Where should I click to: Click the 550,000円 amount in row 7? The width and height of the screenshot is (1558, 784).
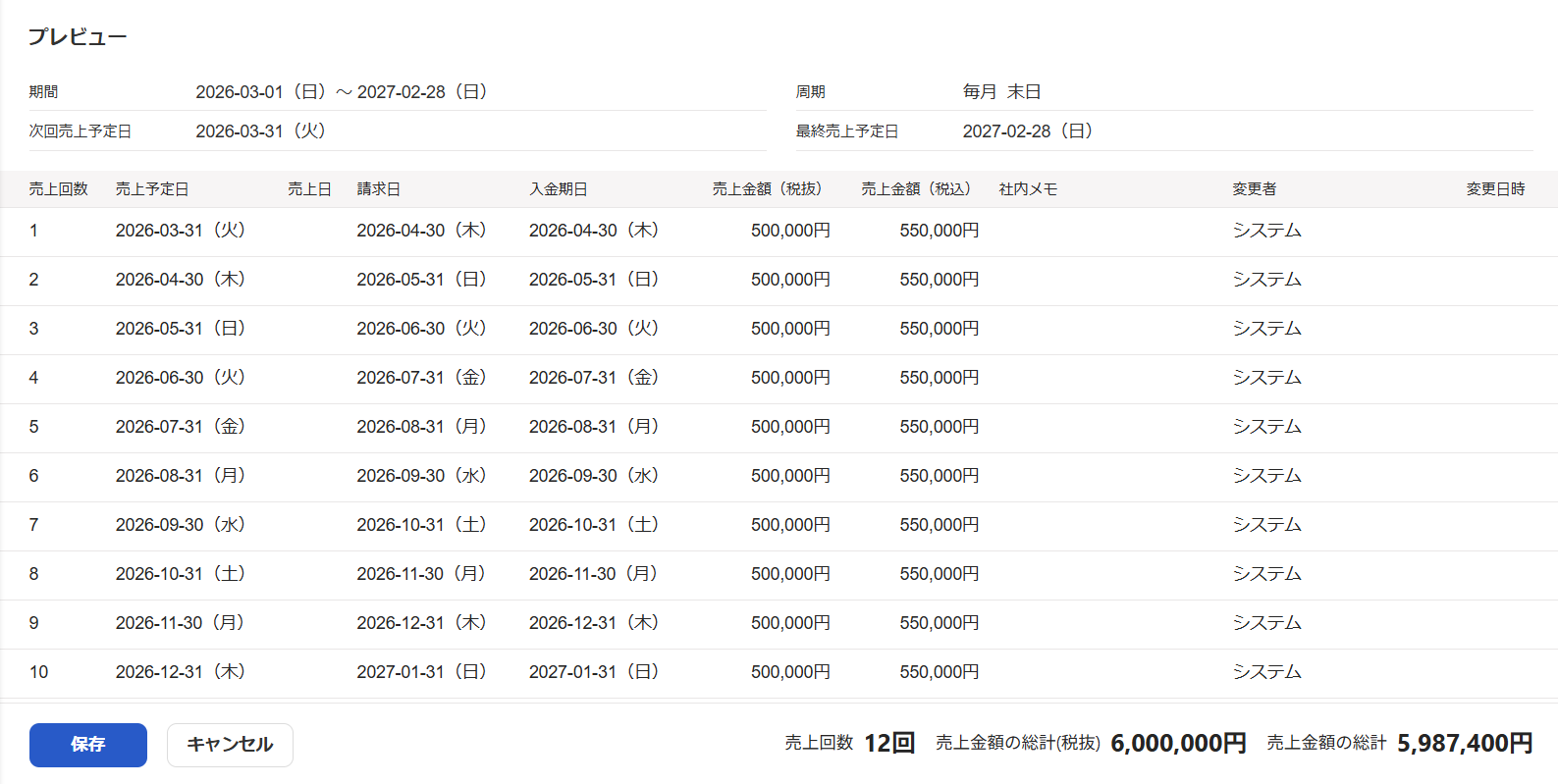pyautogui.click(x=940, y=525)
